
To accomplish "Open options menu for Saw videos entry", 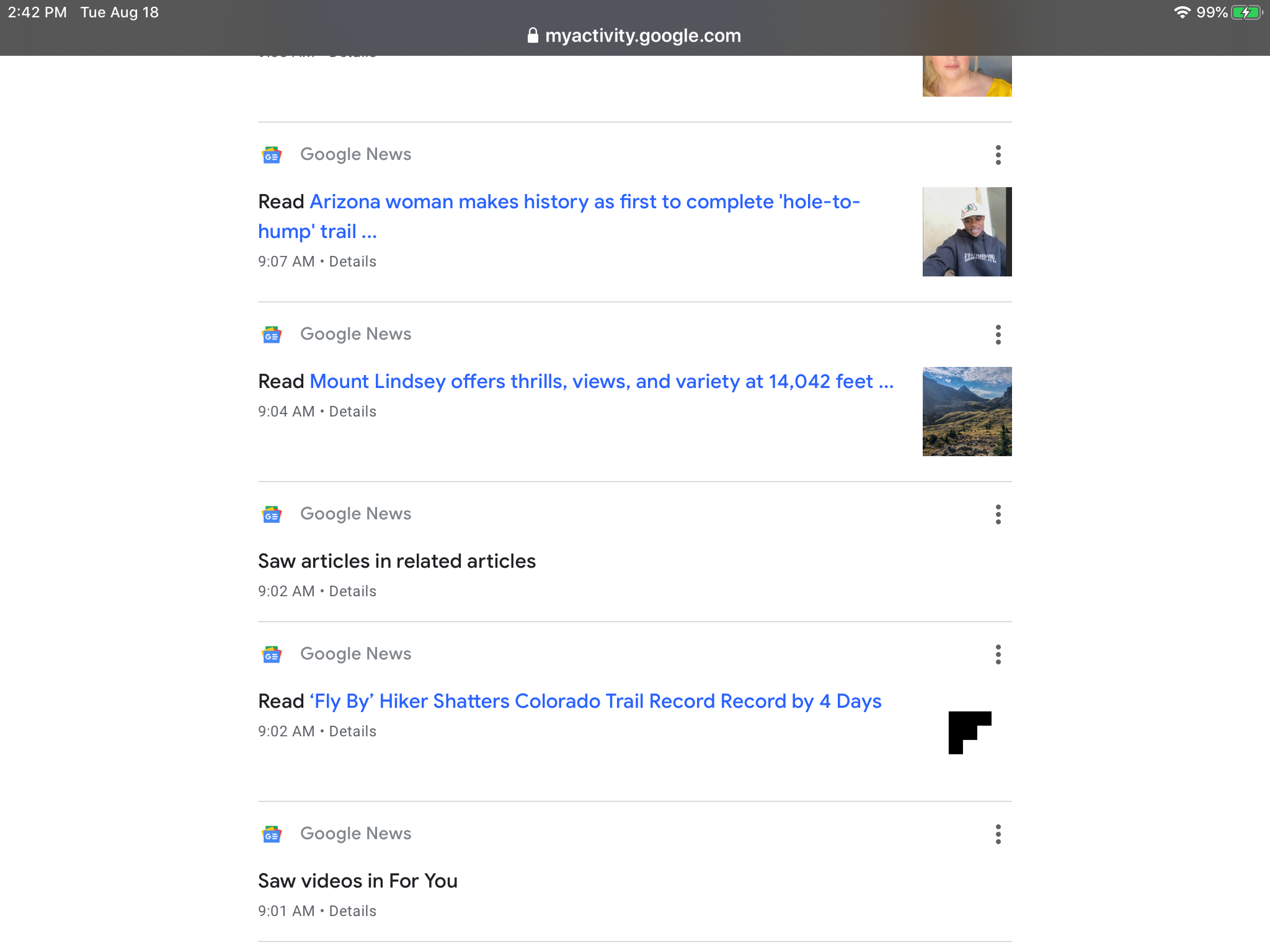I will click(x=998, y=834).
